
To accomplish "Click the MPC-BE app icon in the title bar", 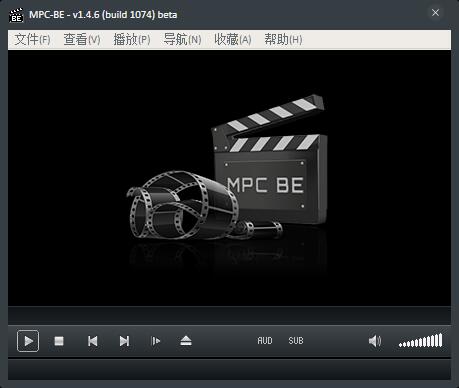I will click(16, 15).
